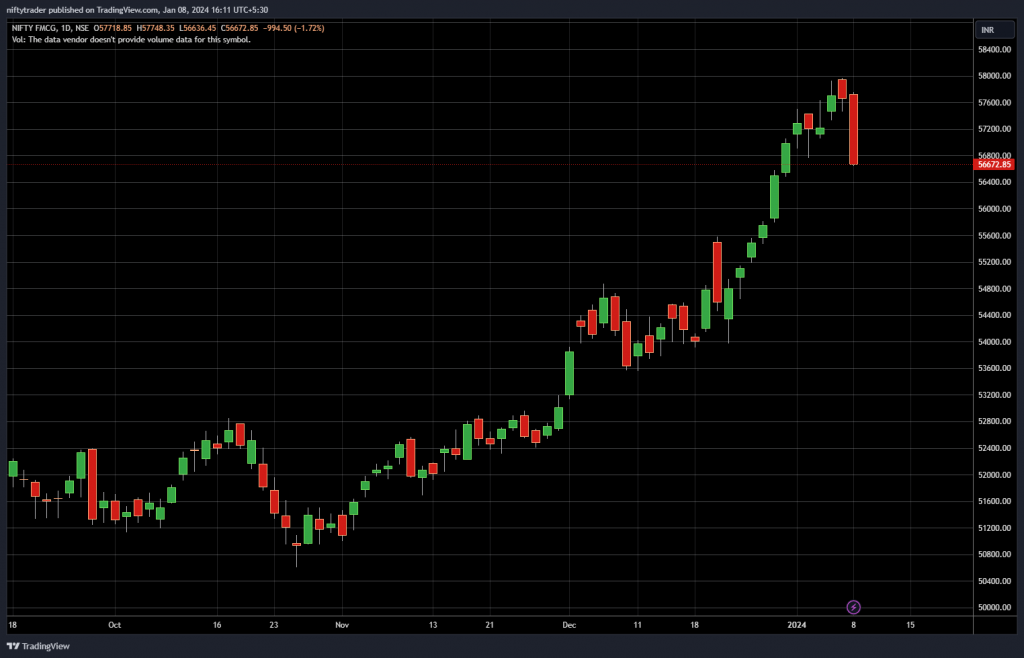Click the high price H57748.35 value

(x=155, y=28)
